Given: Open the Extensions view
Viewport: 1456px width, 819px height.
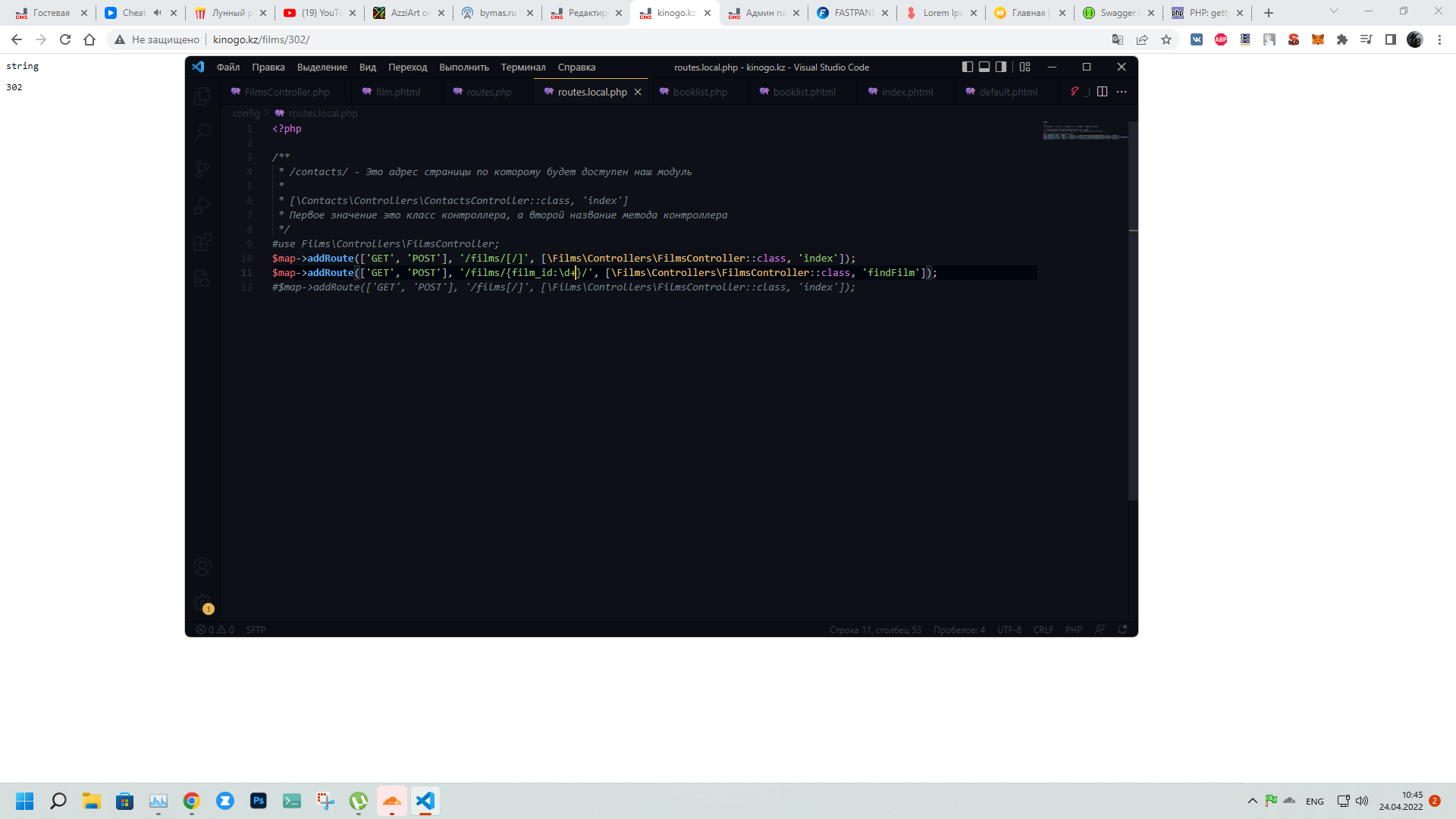Looking at the screenshot, I should click(x=202, y=242).
